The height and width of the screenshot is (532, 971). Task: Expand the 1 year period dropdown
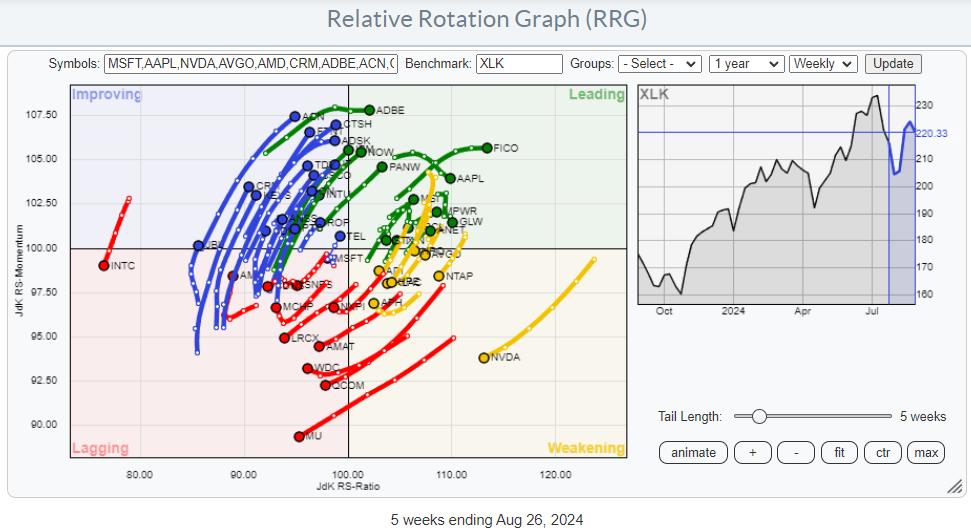click(x=745, y=63)
